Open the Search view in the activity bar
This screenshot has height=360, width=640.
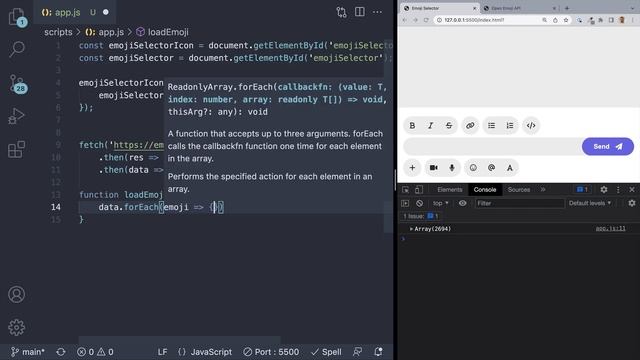coord(17,49)
